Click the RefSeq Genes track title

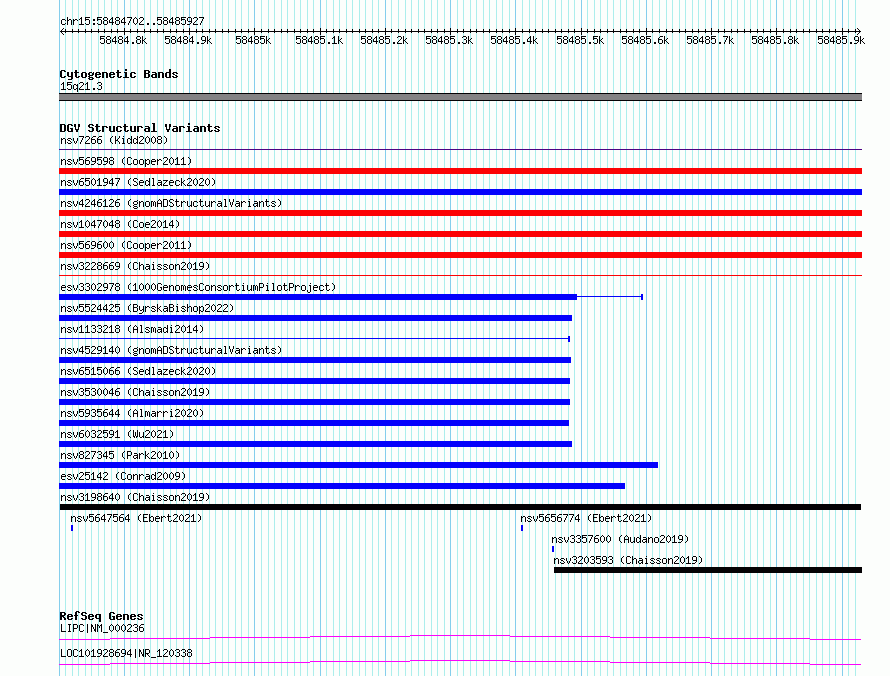pyautogui.click(x=102, y=616)
